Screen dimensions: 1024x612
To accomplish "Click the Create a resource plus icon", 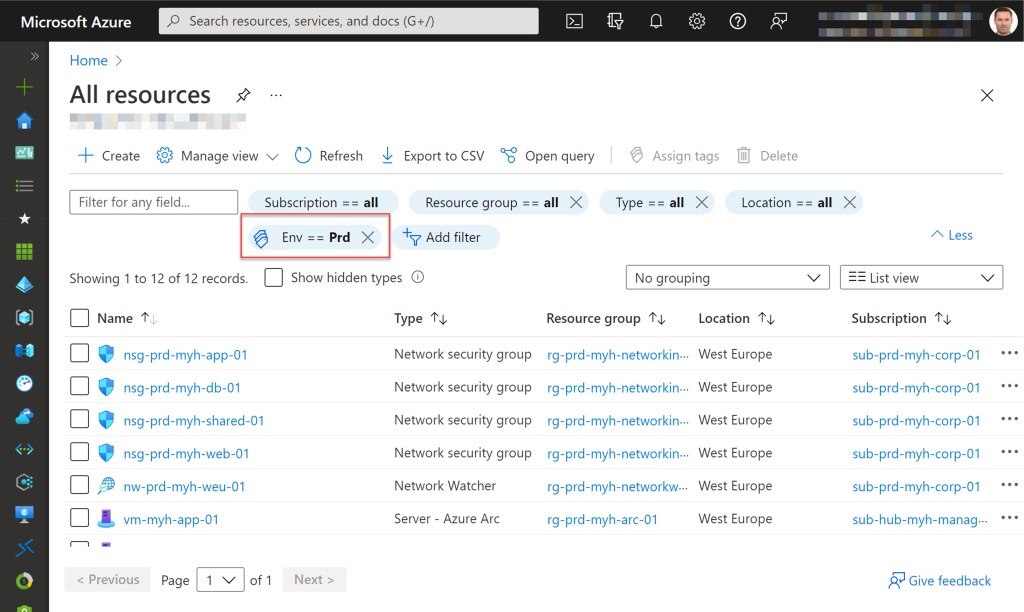I will click(24, 88).
